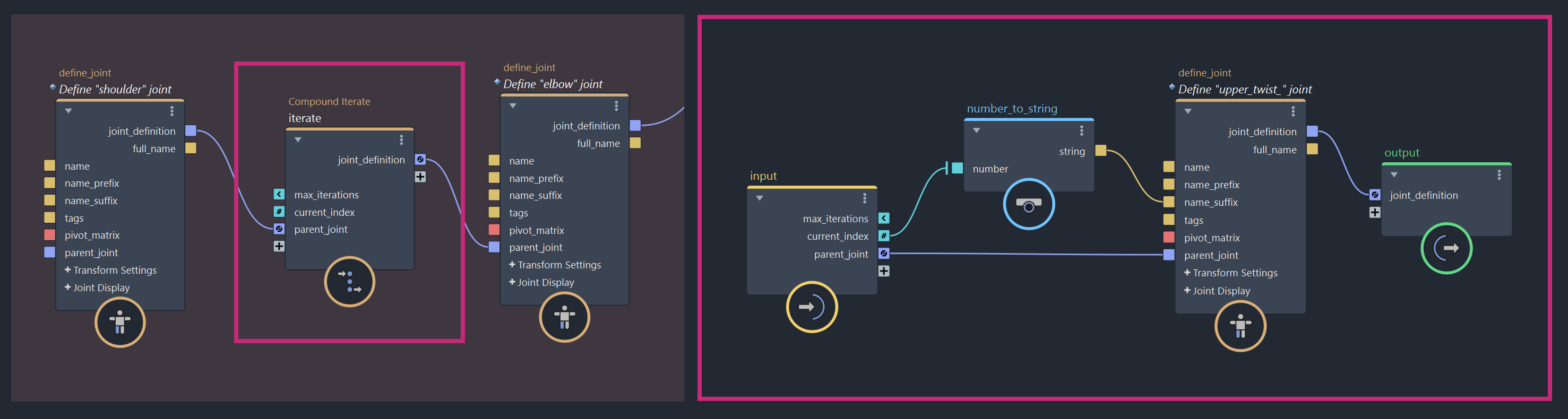
Task: Open number_to_string node's three-dot menu
Action: click(x=1081, y=130)
